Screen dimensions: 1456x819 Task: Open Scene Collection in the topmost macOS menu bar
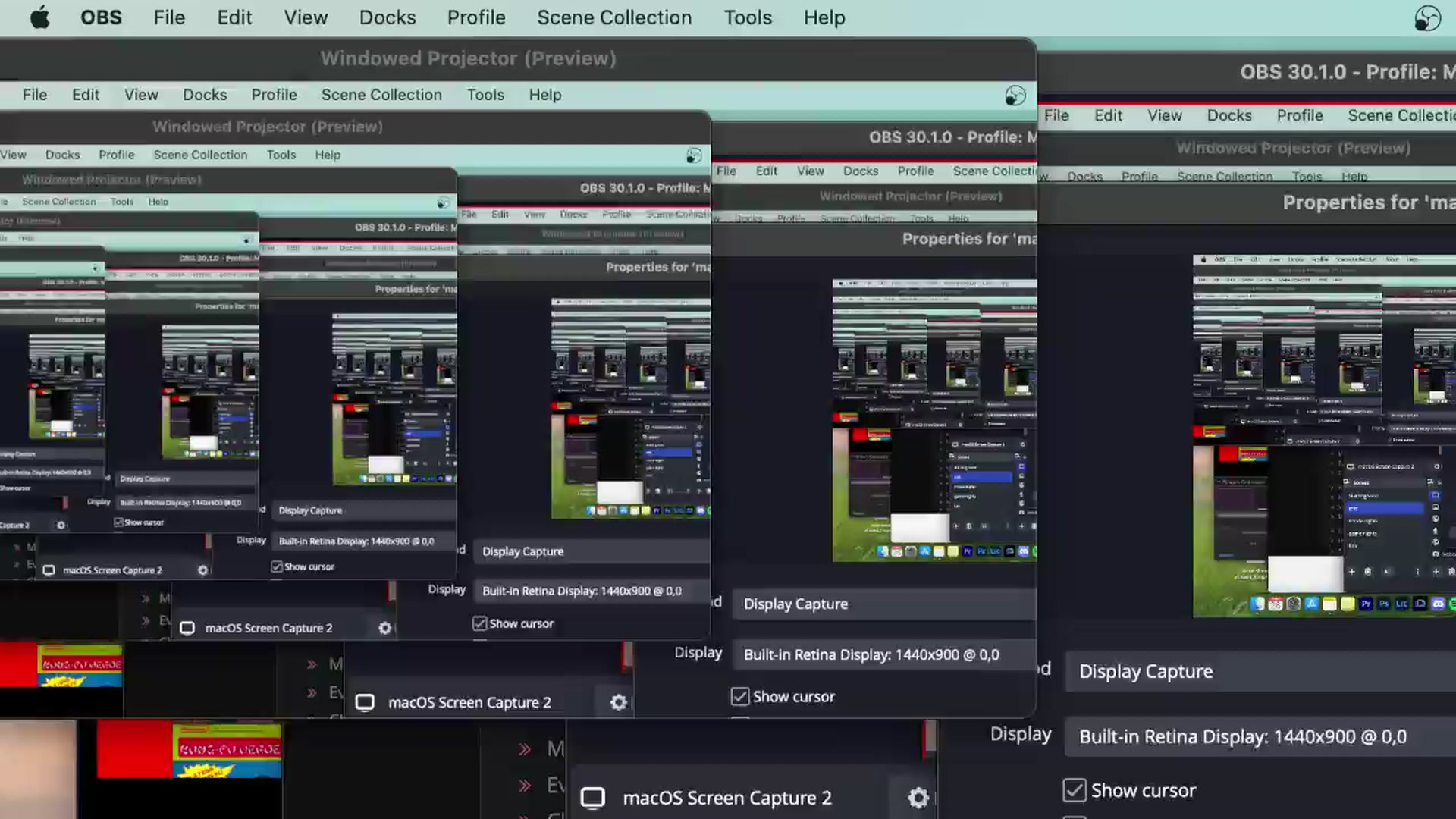click(x=614, y=17)
